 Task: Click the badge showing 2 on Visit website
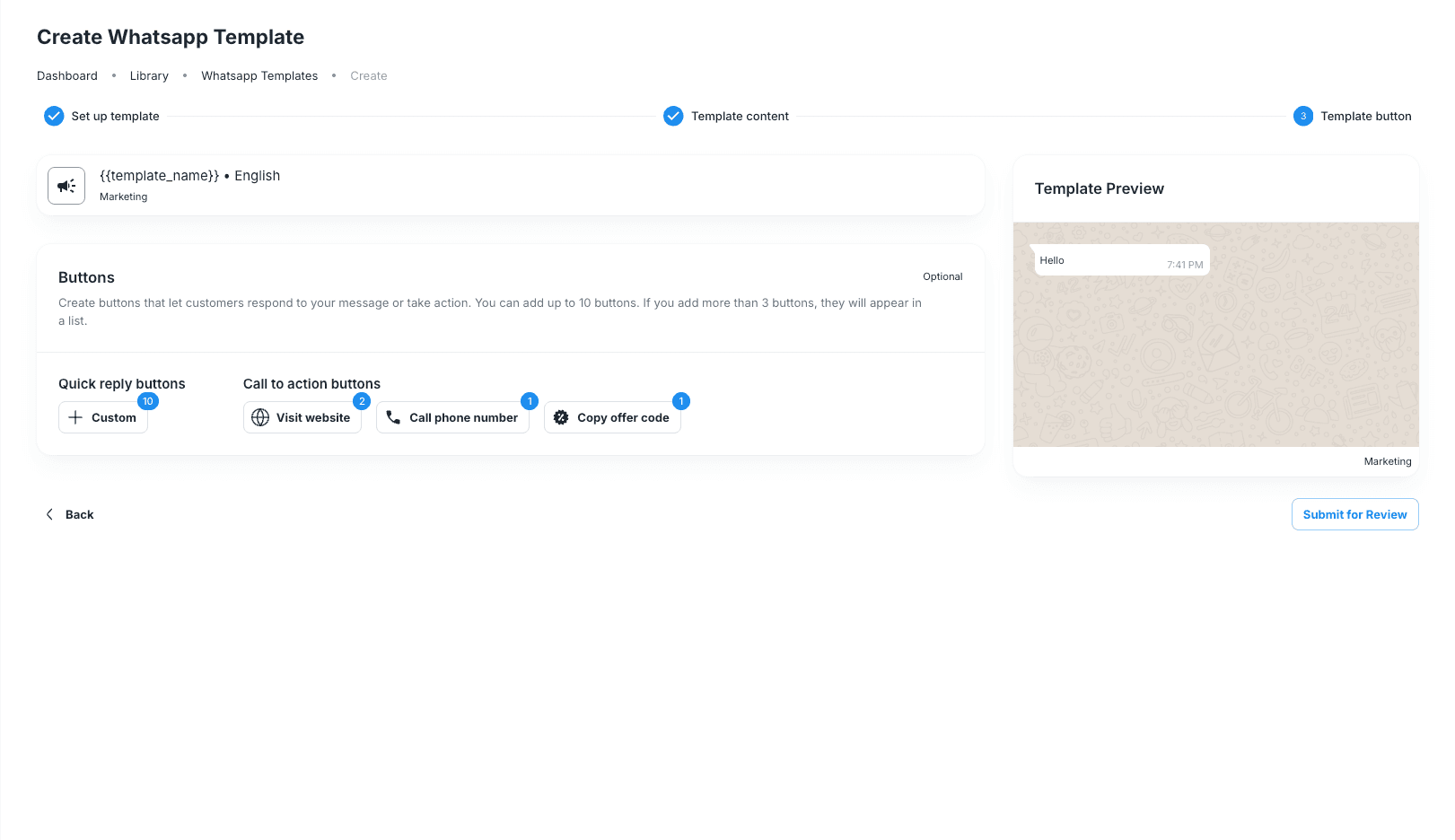362,401
